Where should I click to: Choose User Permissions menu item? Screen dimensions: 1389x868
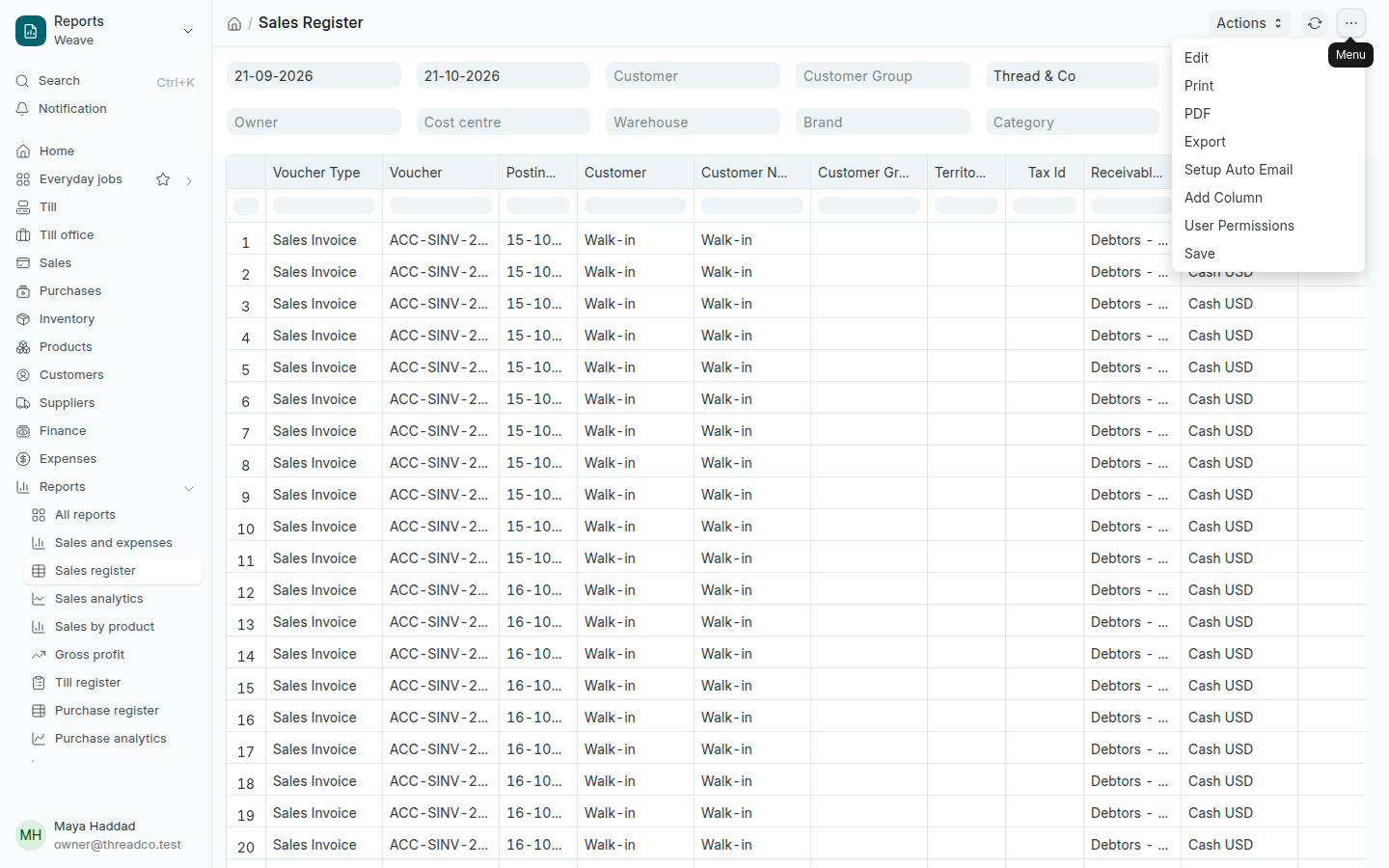[x=1267, y=226]
